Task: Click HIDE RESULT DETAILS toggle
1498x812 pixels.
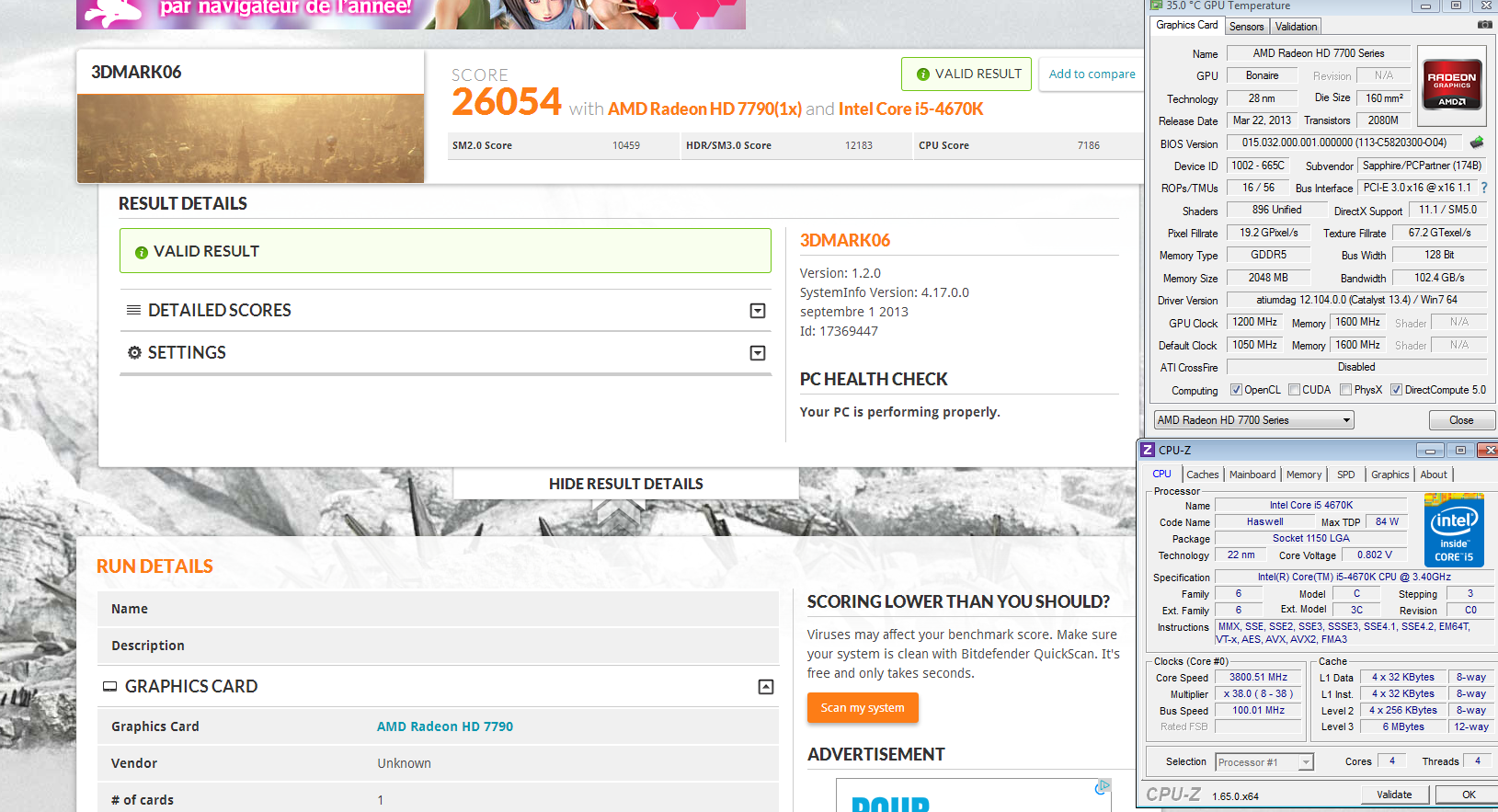Action: (x=626, y=484)
